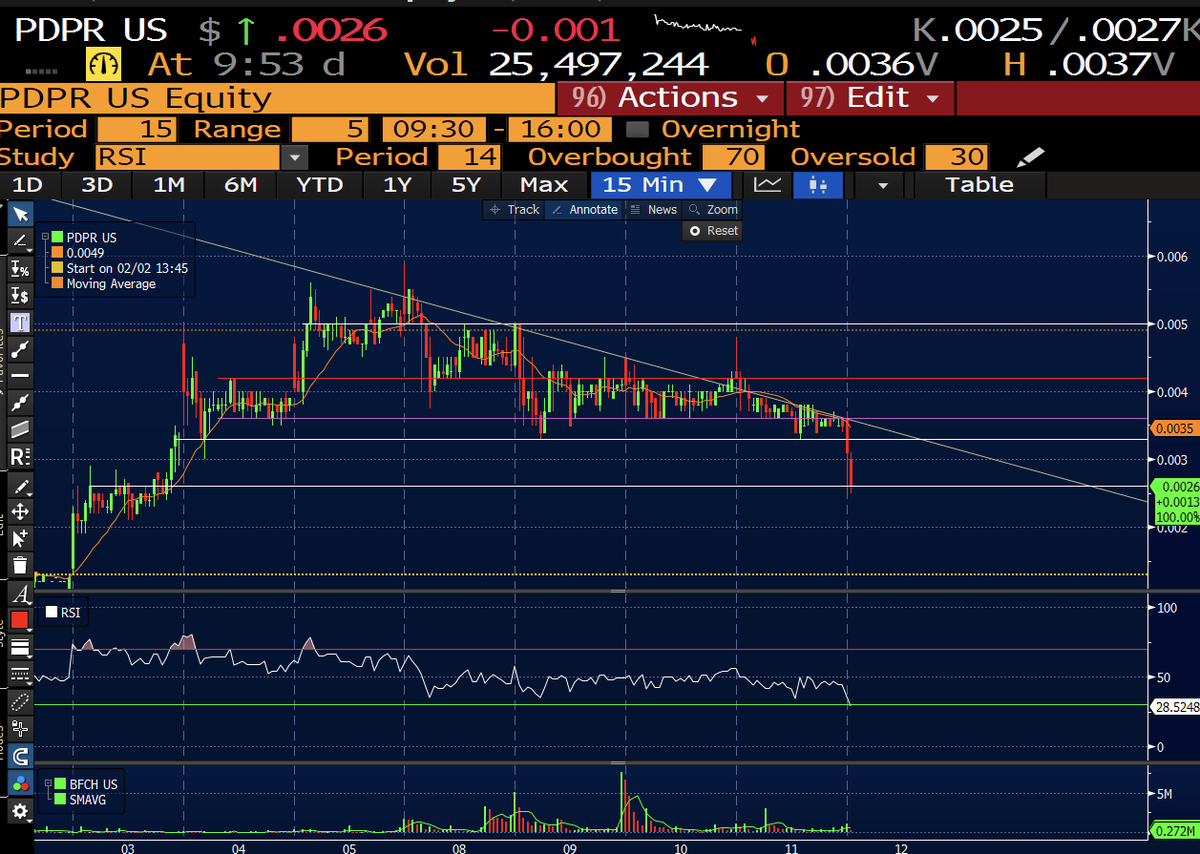Open the font style A tool
The height and width of the screenshot is (854, 1200).
[x=20, y=593]
